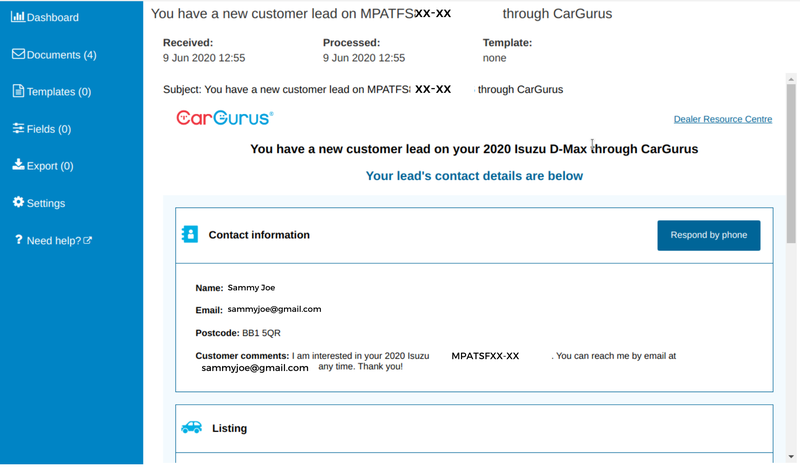
Task: Click the help question mark icon
Action: [x=19, y=239]
